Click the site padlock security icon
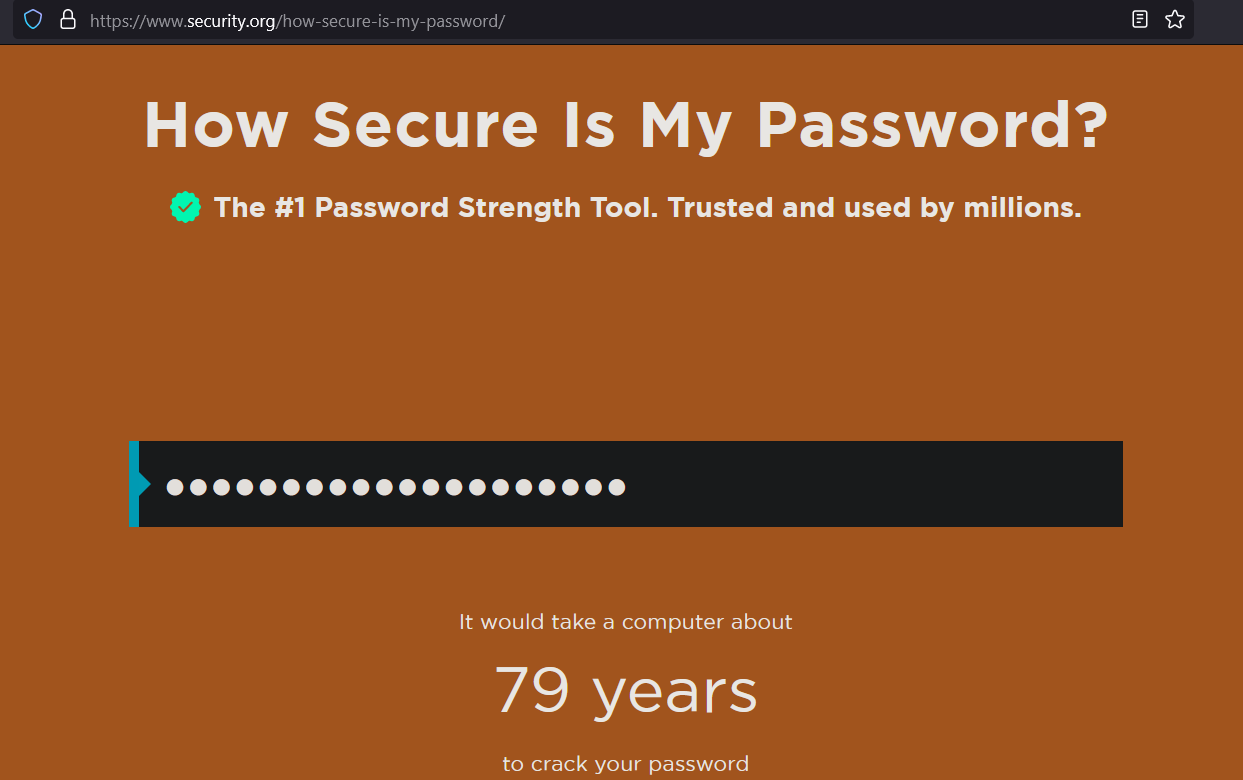Screen dimensions: 1243x780 68,19
